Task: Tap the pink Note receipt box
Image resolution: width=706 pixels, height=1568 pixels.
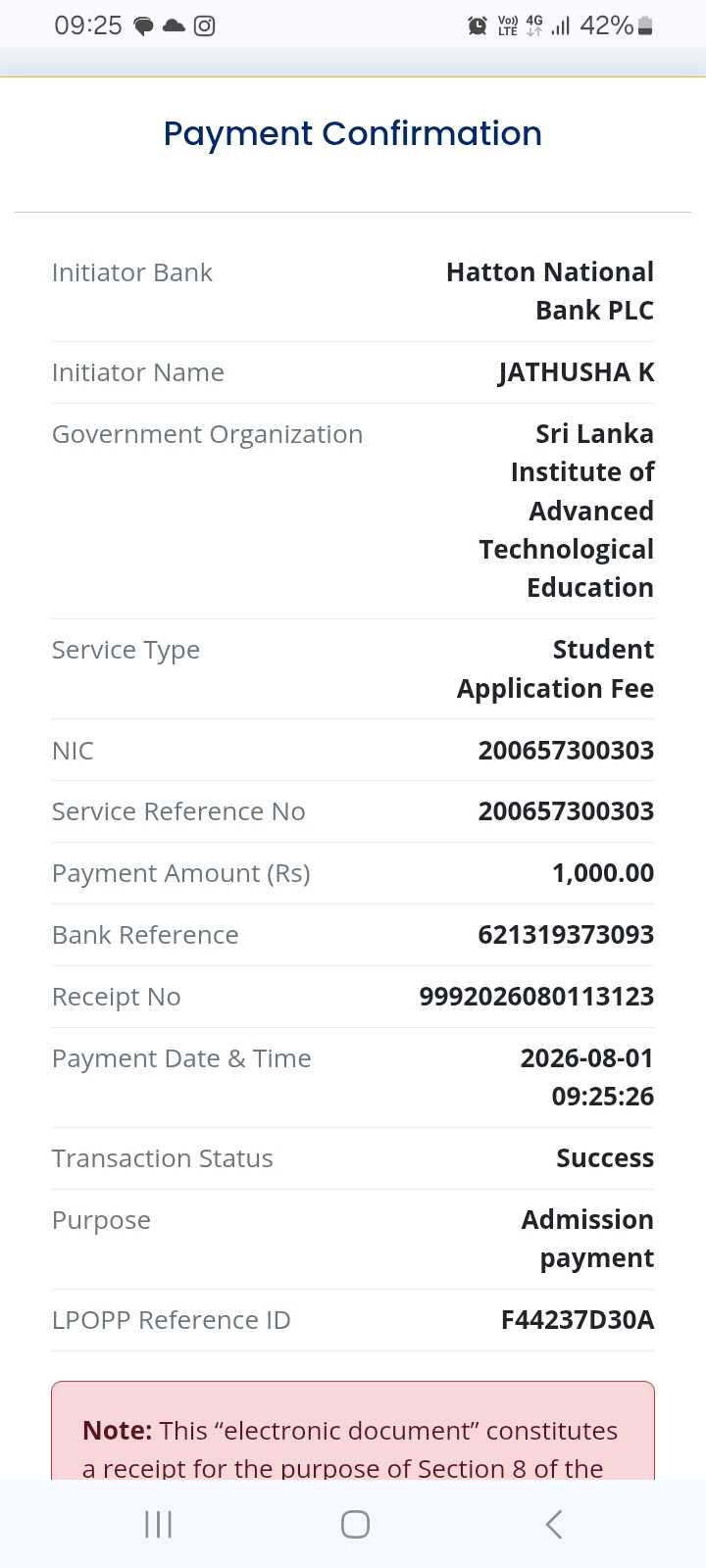Action: click(x=353, y=1430)
